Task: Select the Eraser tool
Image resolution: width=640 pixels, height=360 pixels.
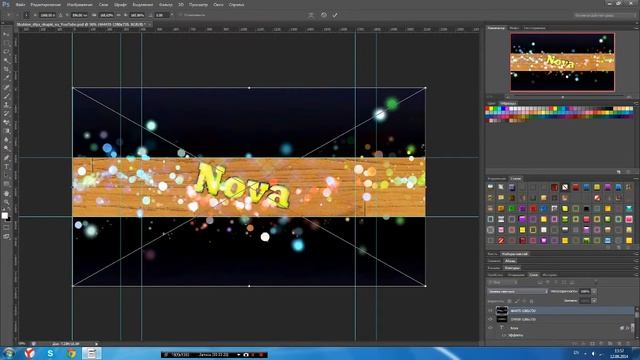Action: pyautogui.click(x=7, y=122)
